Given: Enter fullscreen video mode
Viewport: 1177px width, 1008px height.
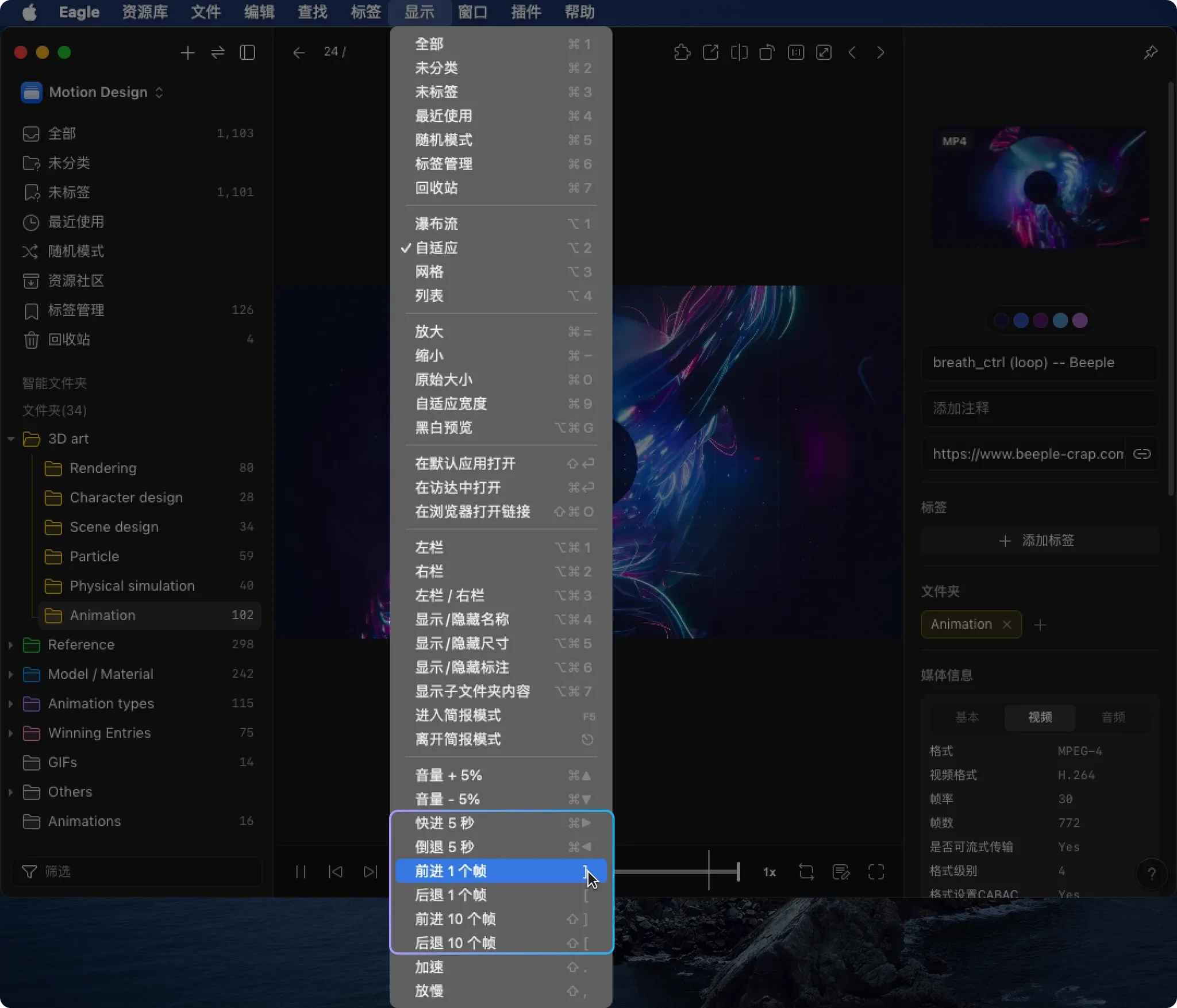Looking at the screenshot, I should coord(876,872).
